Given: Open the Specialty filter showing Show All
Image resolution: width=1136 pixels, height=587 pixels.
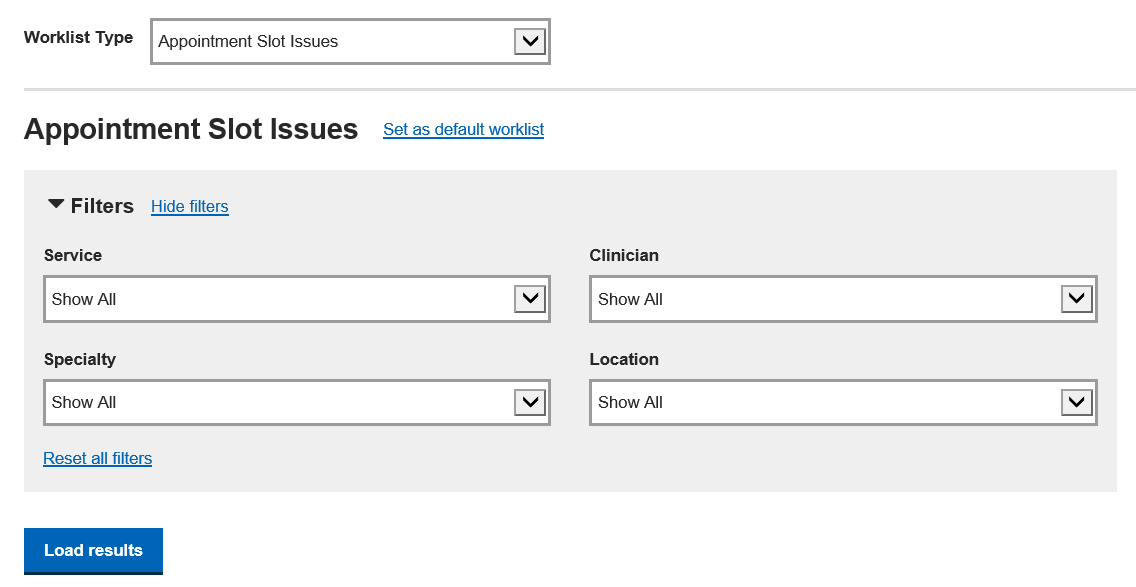Looking at the screenshot, I should [x=297, y=402].
